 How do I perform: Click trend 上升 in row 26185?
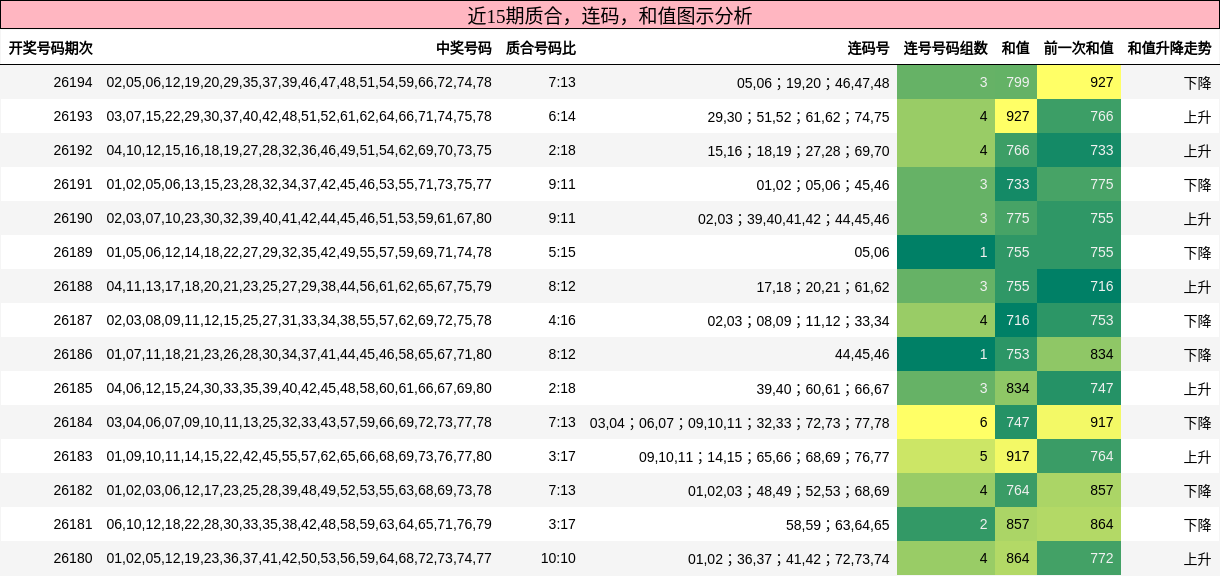coord(1197,388)
